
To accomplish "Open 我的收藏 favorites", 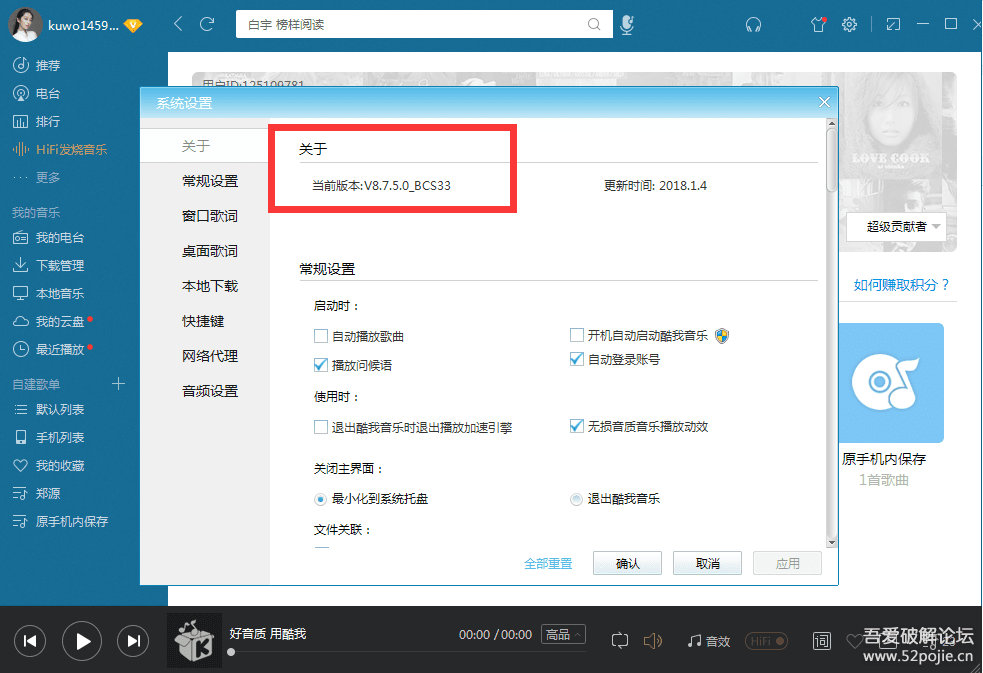I will [49, 466].
